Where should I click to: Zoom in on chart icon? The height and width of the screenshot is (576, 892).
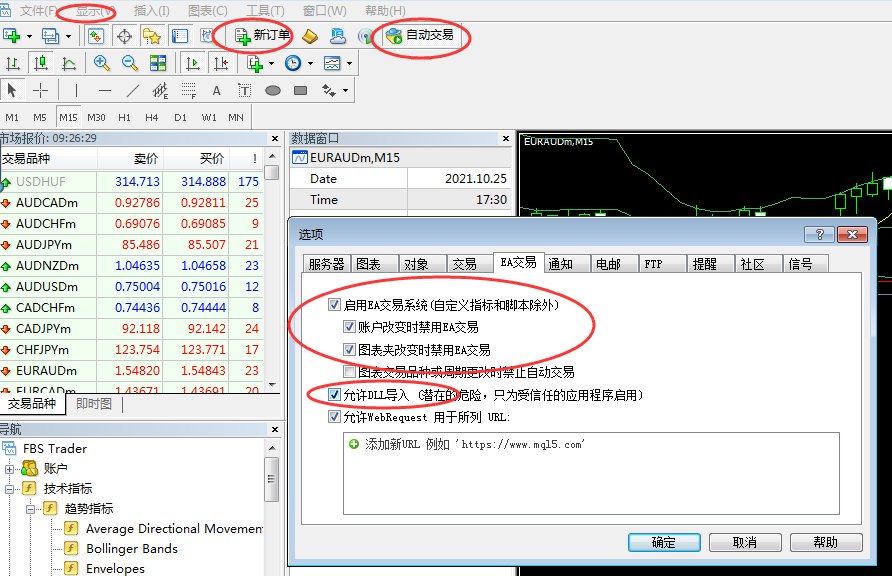pyautogui.click(x=102, y=63)
